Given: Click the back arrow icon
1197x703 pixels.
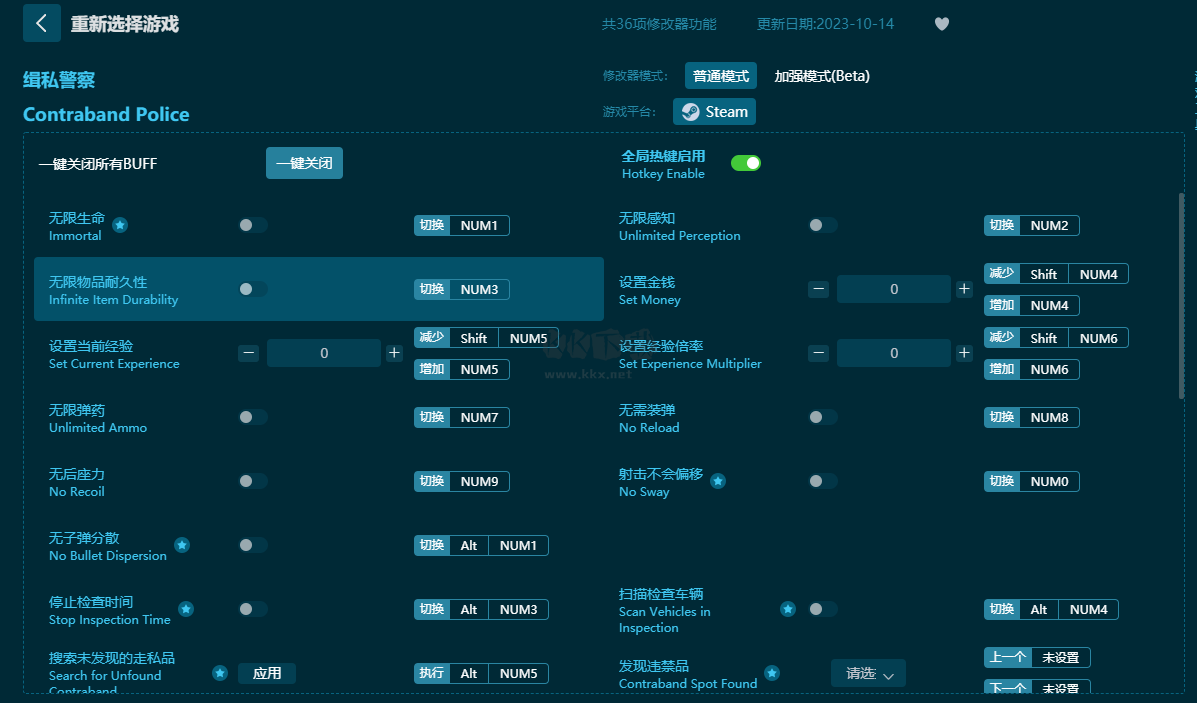Looking at the screenshot, I should pyautogui.click(x=41, y=23).
